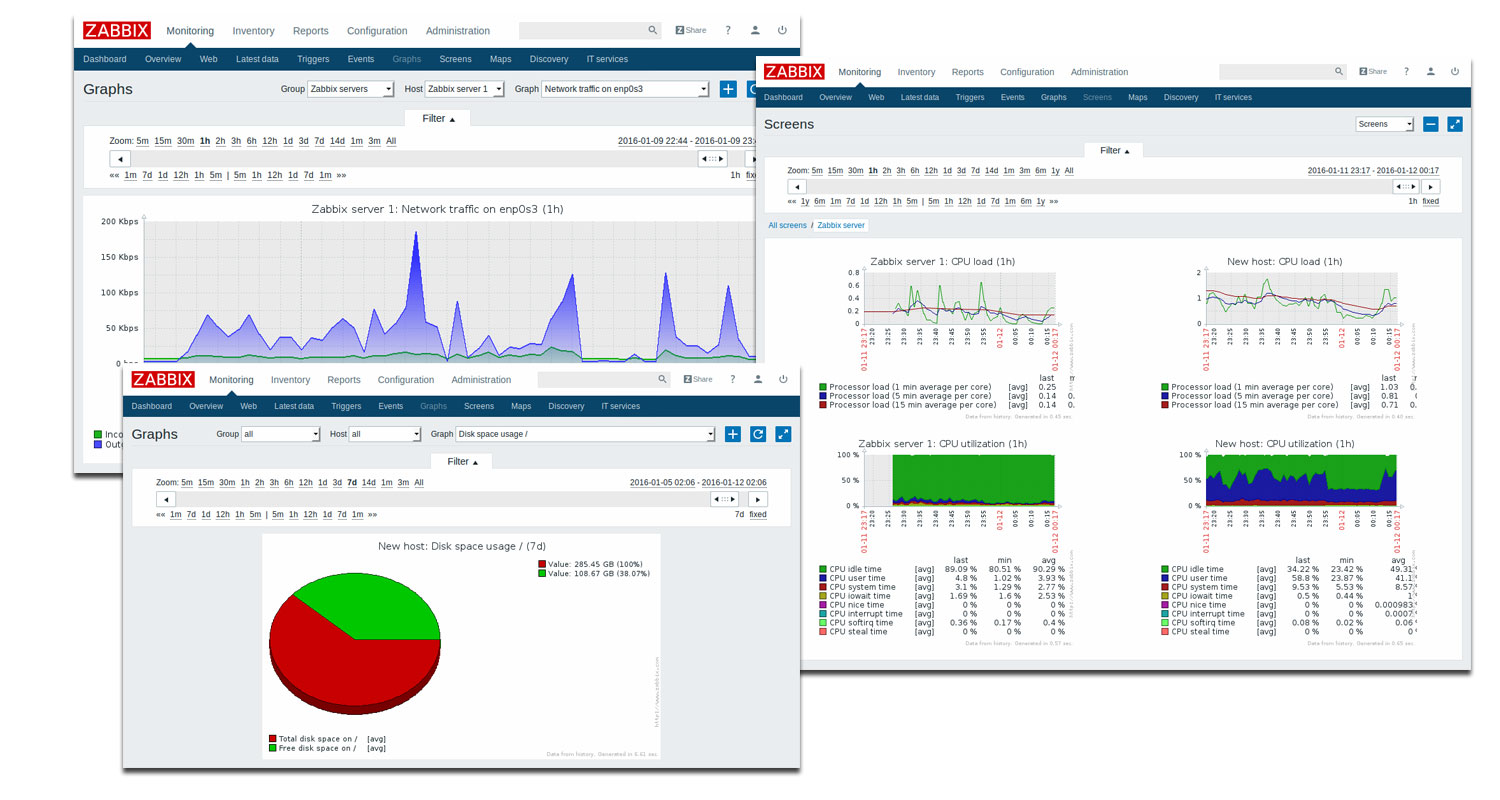The height and width of the screenshot is (800, 1500).
Task: Click the plus icon beside the Disk space usage dropdown
Action: pyautogui.click(x=733, y=434)
